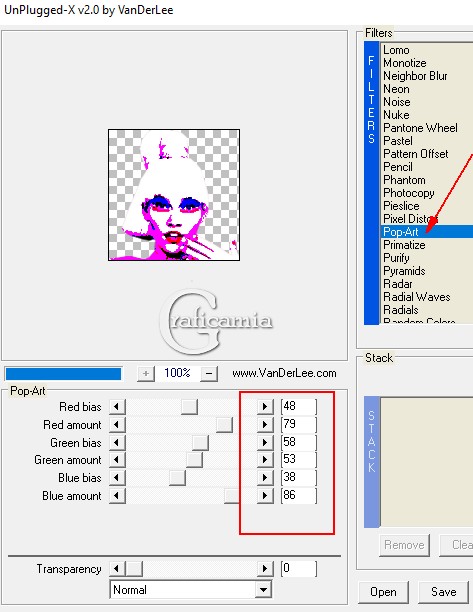The width and height of the screenshot is (473, 612).
Task: Click Green amount left arrow
Action: (x=117, y=460)
